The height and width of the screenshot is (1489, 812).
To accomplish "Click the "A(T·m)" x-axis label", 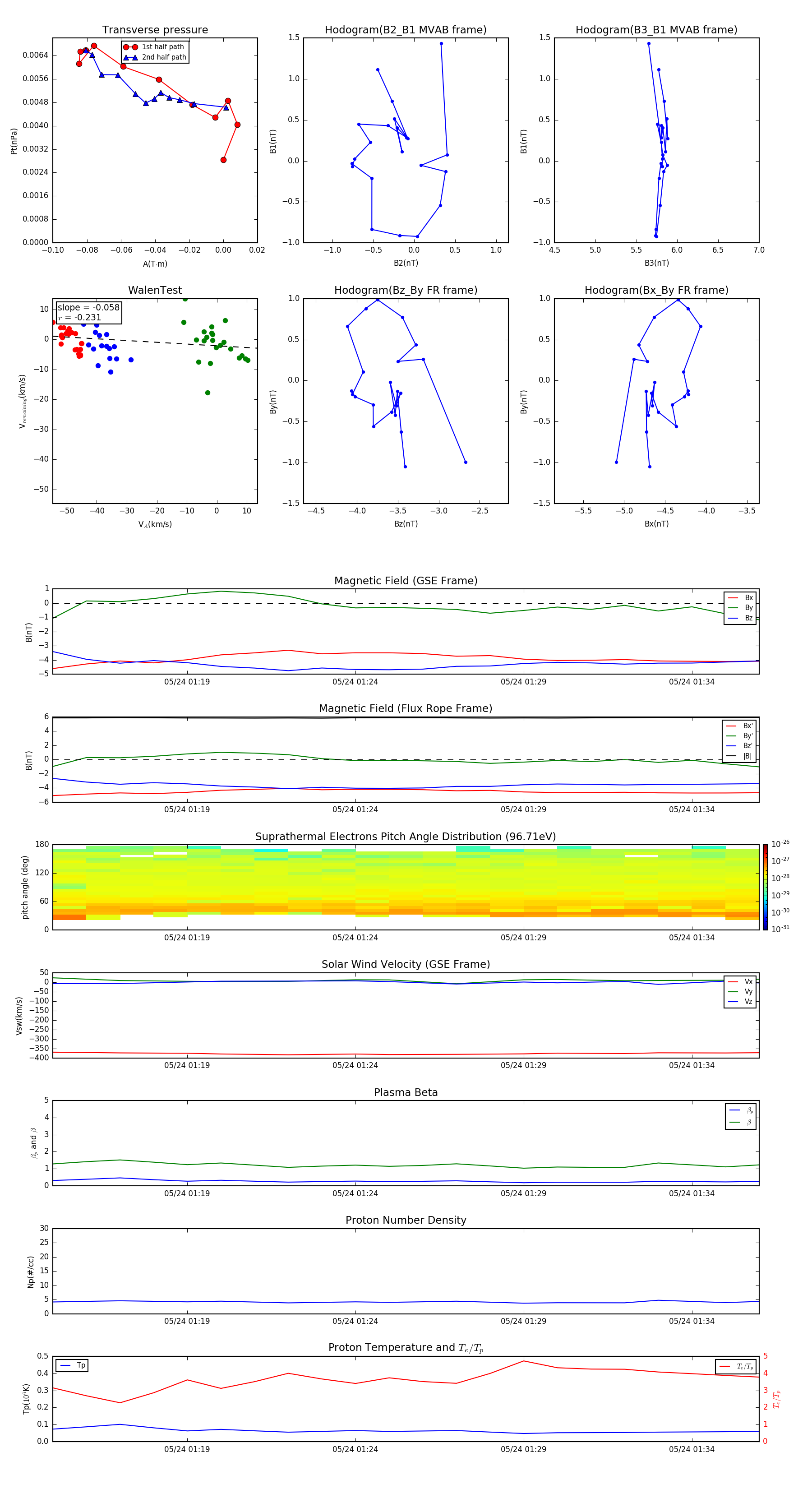I will point(155,264).
